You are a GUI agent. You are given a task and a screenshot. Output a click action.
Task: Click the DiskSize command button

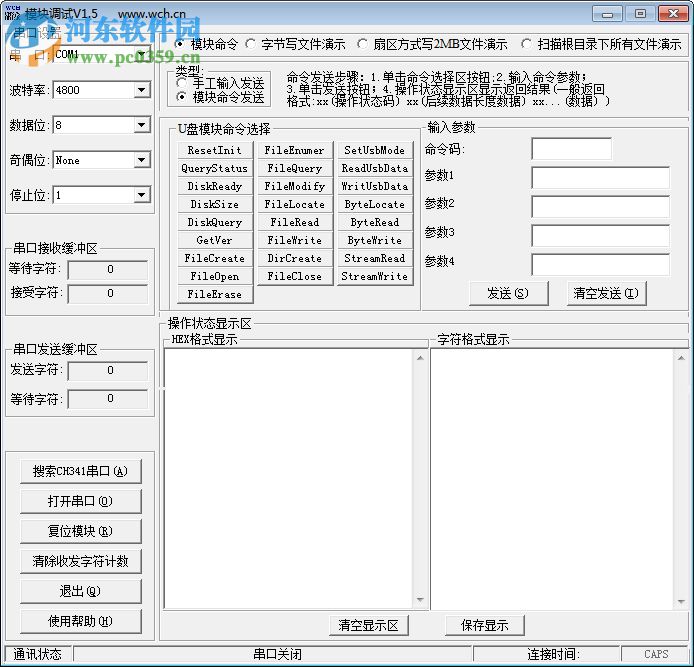click(215, 204)
